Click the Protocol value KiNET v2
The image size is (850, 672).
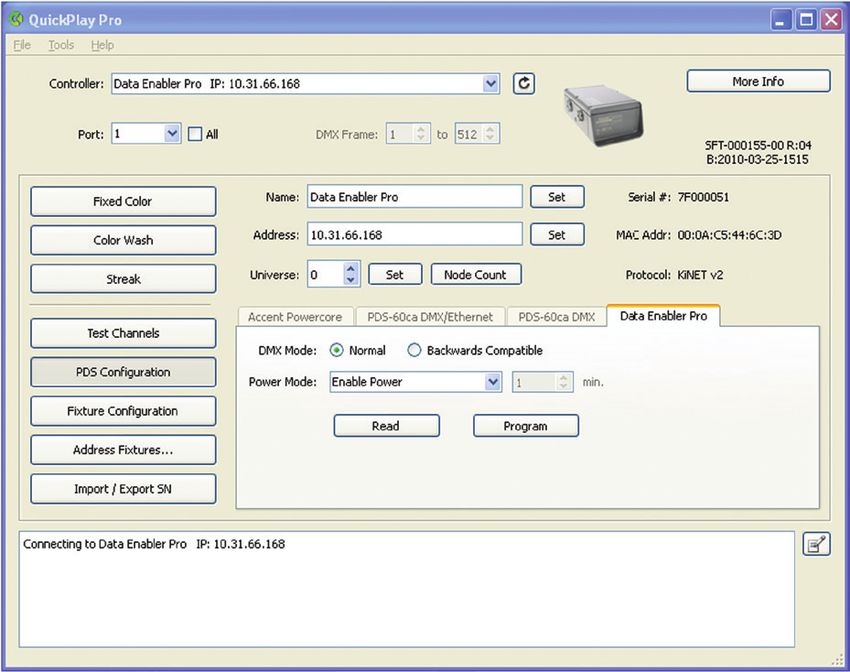click(x=700, y=275)
